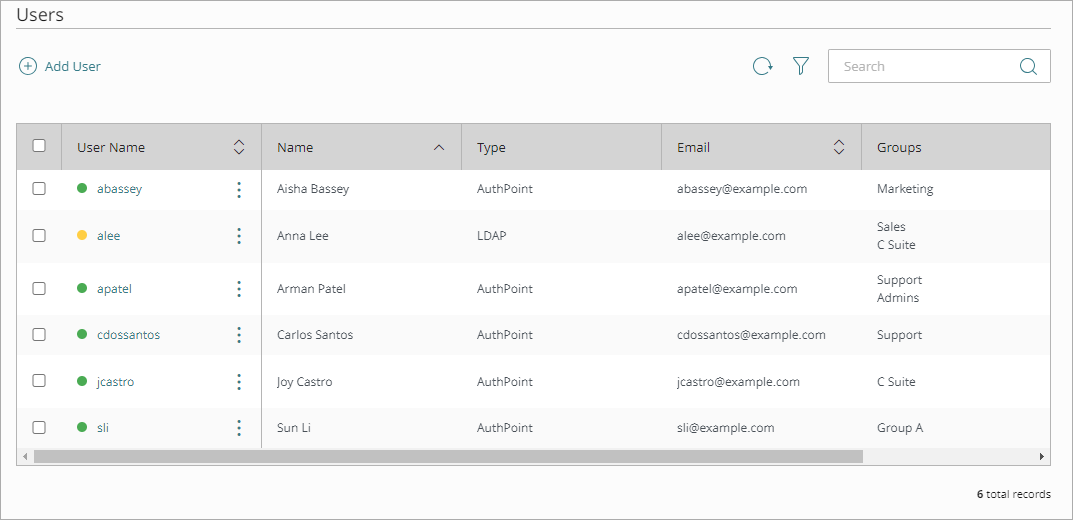Open the three-dot menu for alee
1073x520 pixels.
[239, 236]
